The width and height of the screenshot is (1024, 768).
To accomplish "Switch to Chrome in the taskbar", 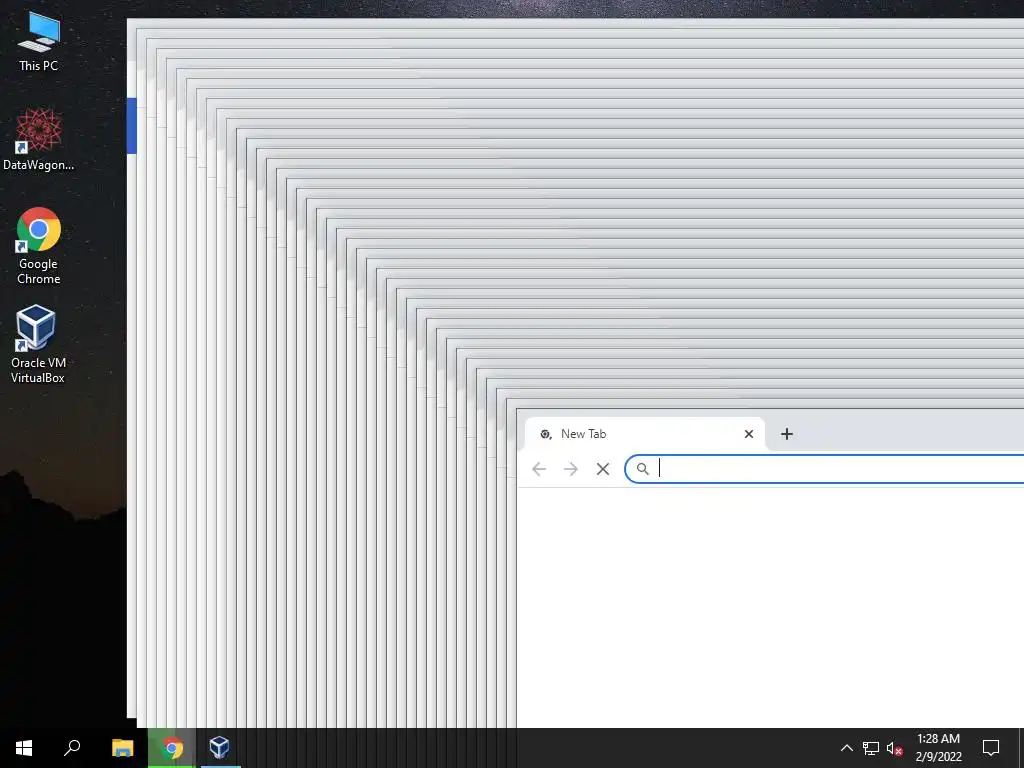I will [x=172, y=748].
